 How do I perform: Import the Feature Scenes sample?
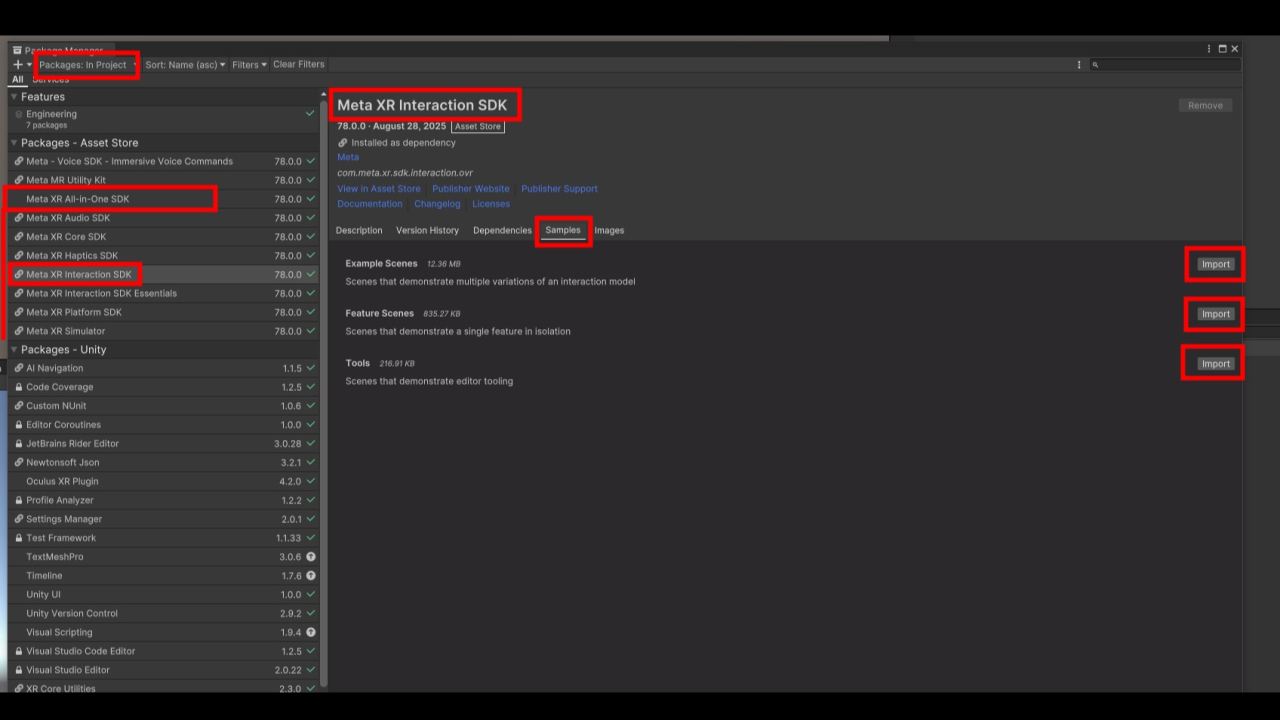1216,314
